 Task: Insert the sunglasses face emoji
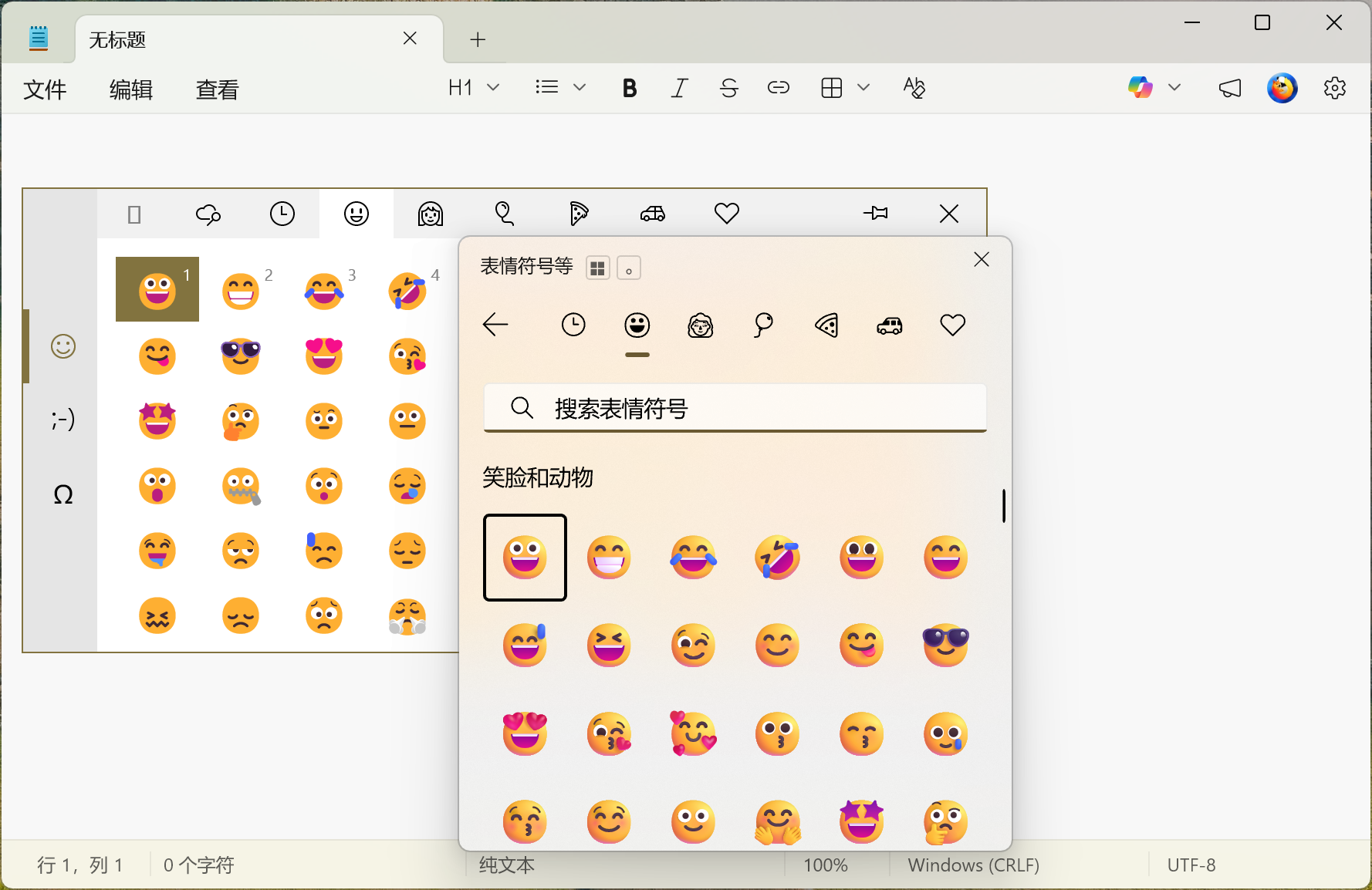pos(945,645)
